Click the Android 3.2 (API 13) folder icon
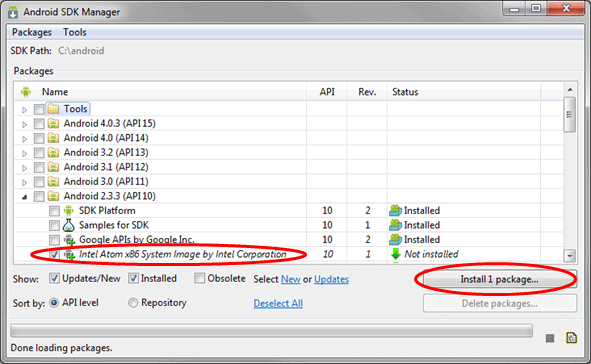The image size is (591, 364). pyautogui.click(x=53, y=153)
